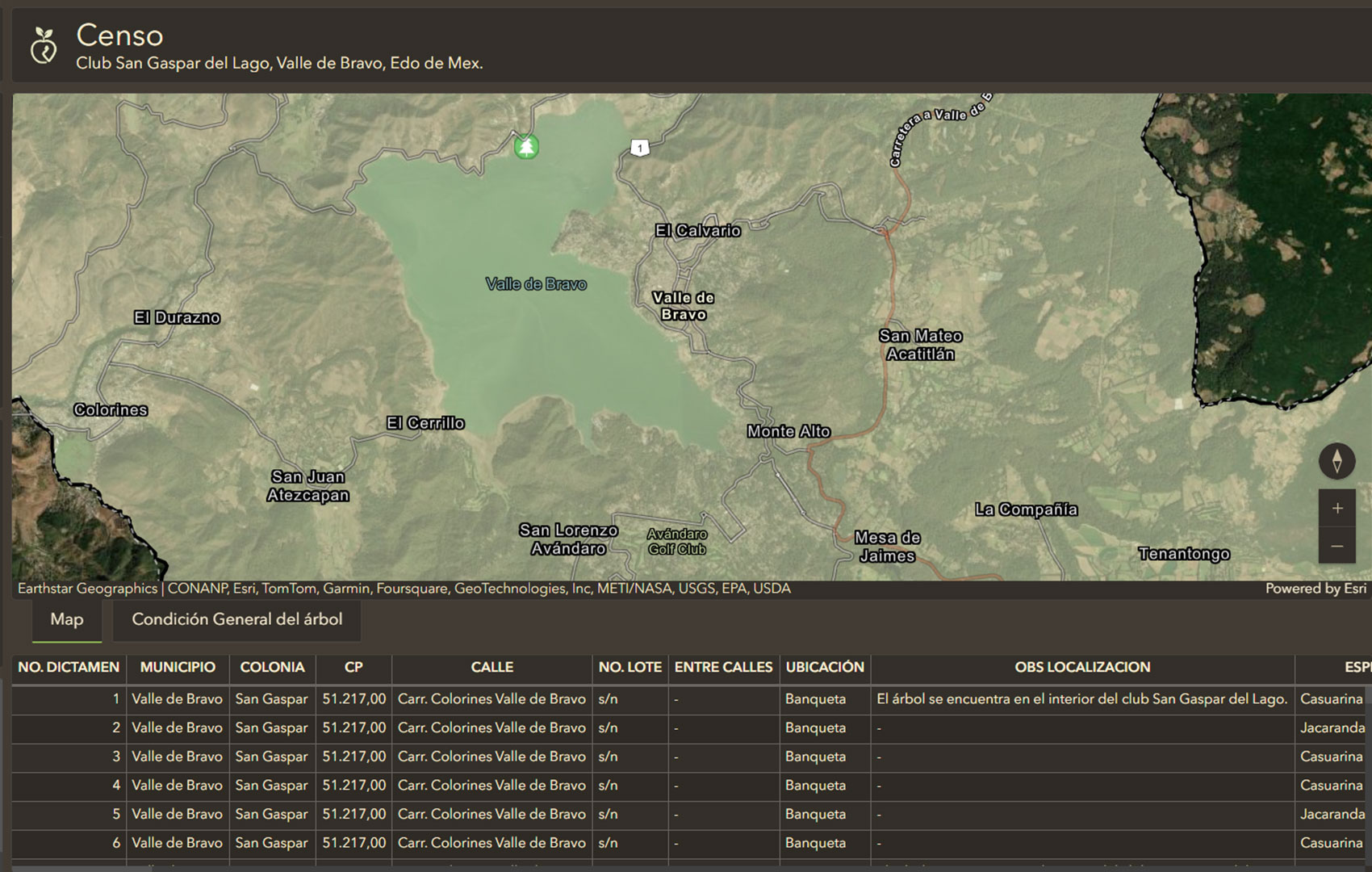Click the El Durazno map label

(177, 317)
